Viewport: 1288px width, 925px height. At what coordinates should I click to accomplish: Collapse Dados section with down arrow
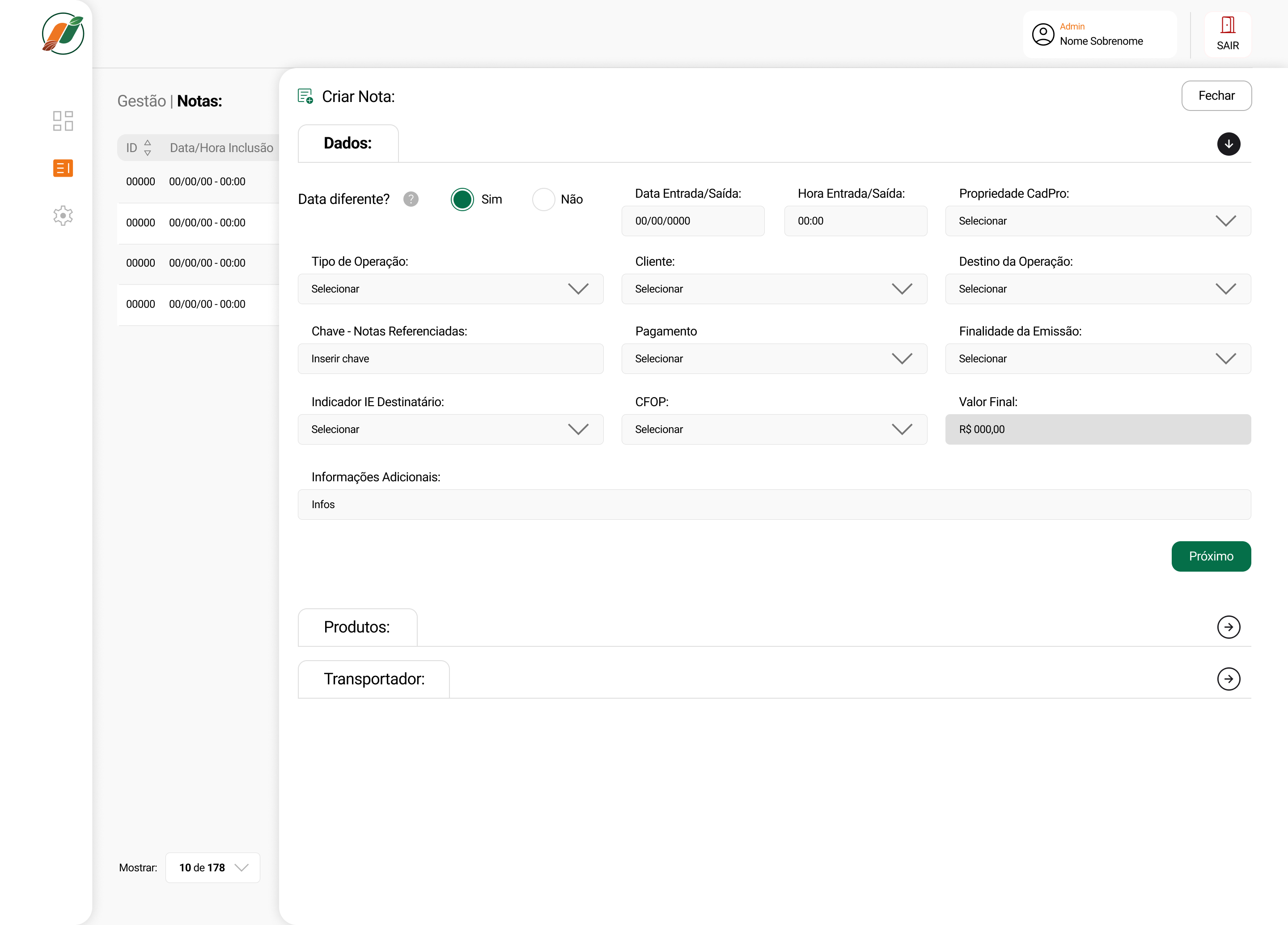click(x=1229, y=144)
